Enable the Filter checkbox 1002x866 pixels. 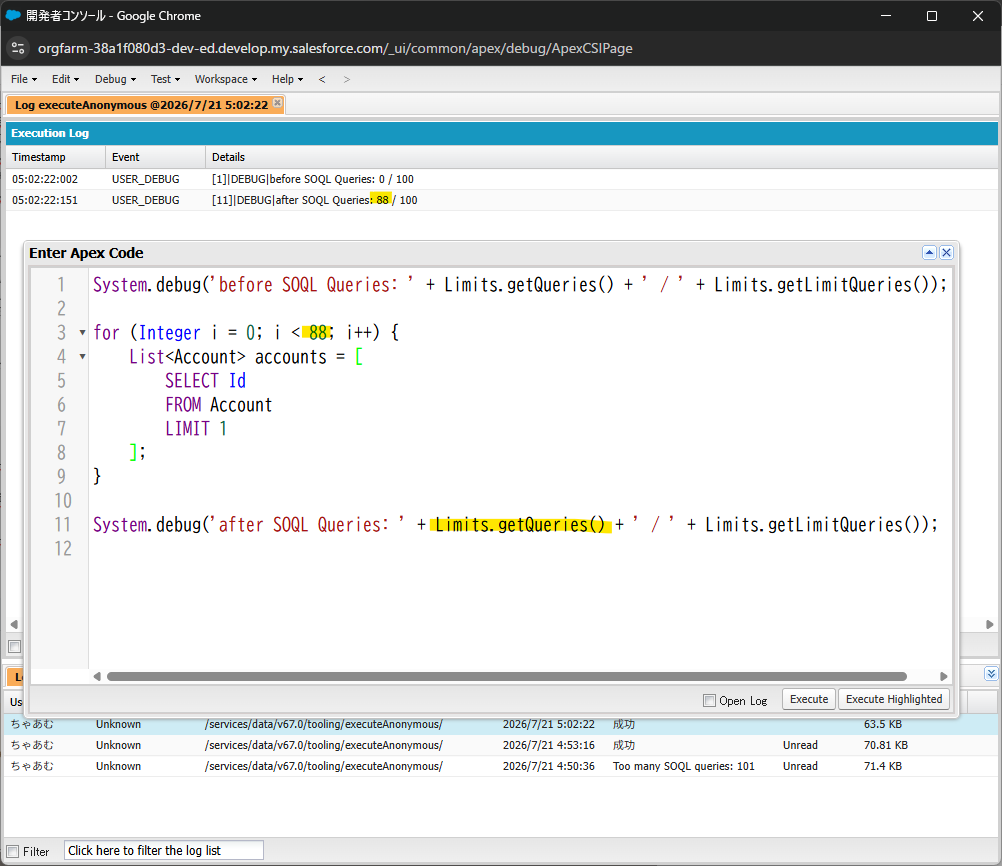click(x=13, y=851)
